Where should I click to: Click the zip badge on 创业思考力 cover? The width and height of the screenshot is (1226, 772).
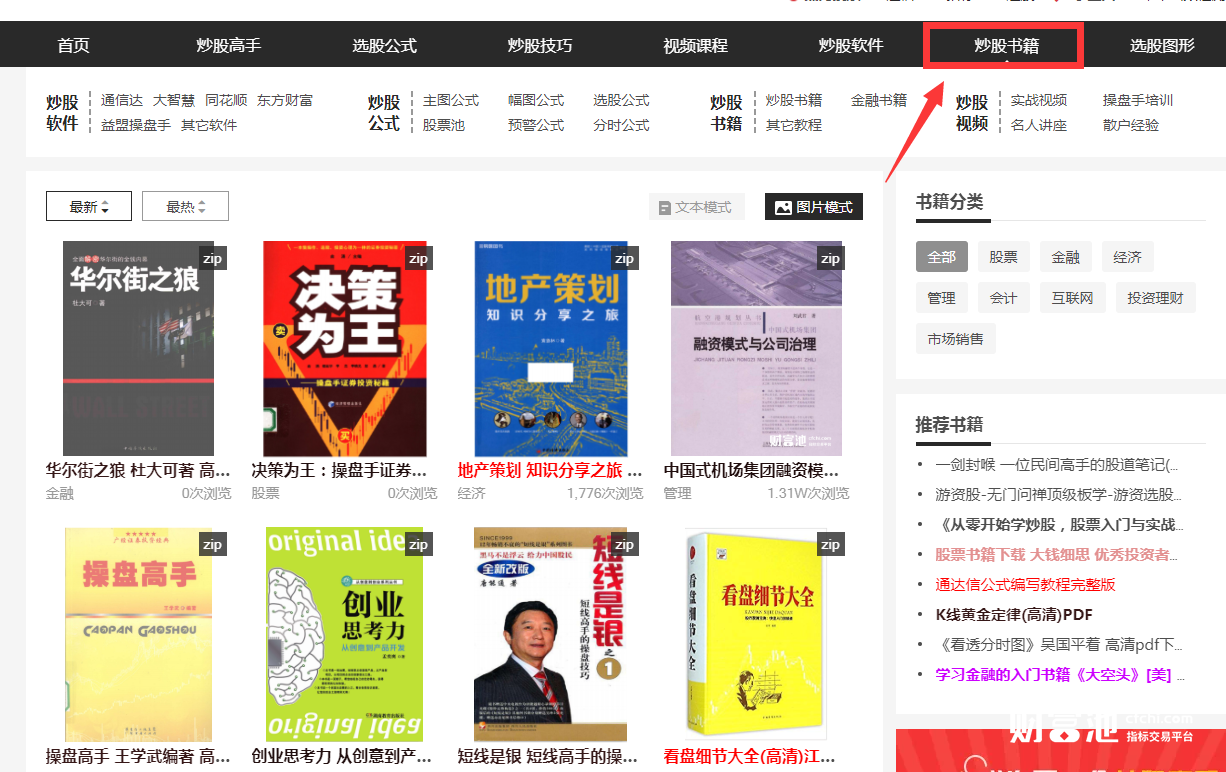point(418,544)
